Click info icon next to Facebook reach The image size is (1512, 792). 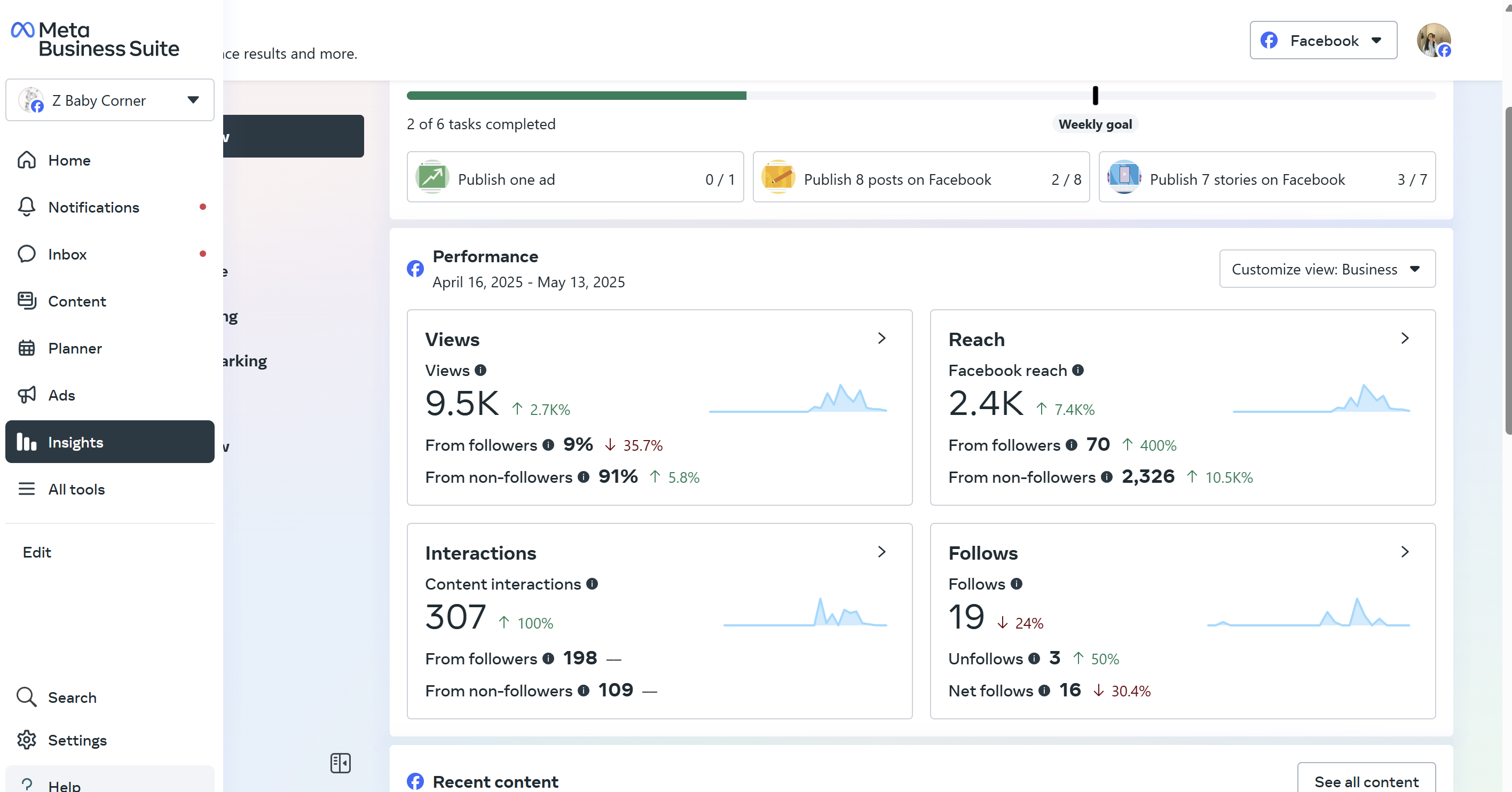coord(1077,370)
